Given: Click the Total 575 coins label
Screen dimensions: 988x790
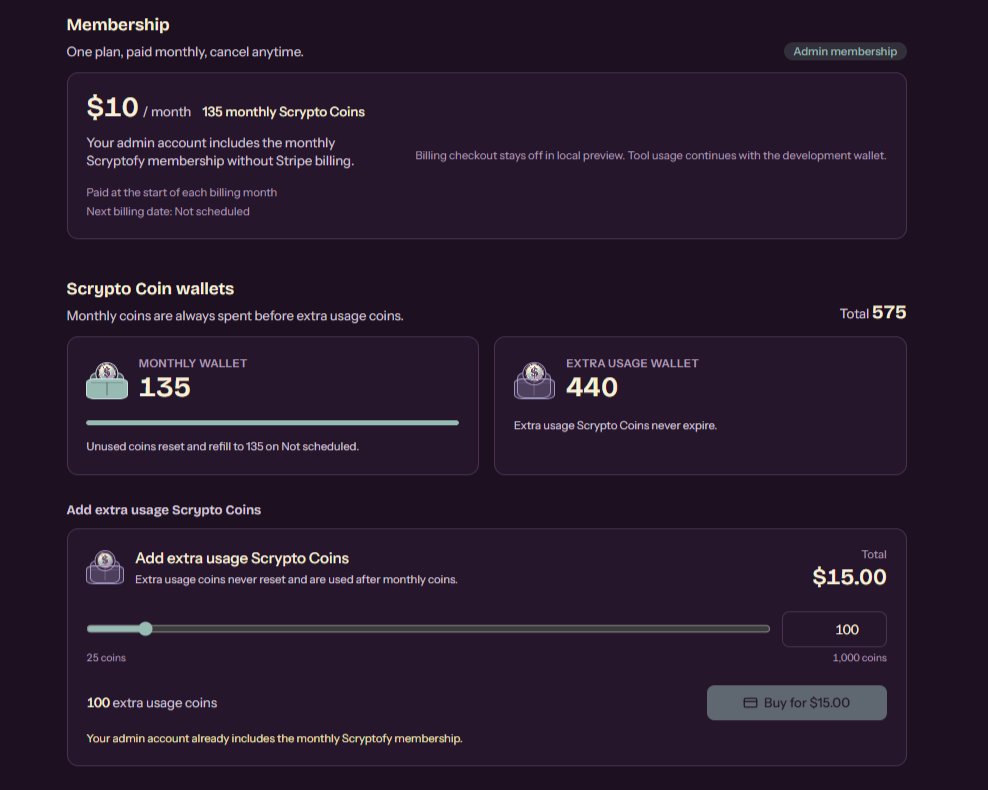Looking at the screenshot, I should click(x=873, y=312).
